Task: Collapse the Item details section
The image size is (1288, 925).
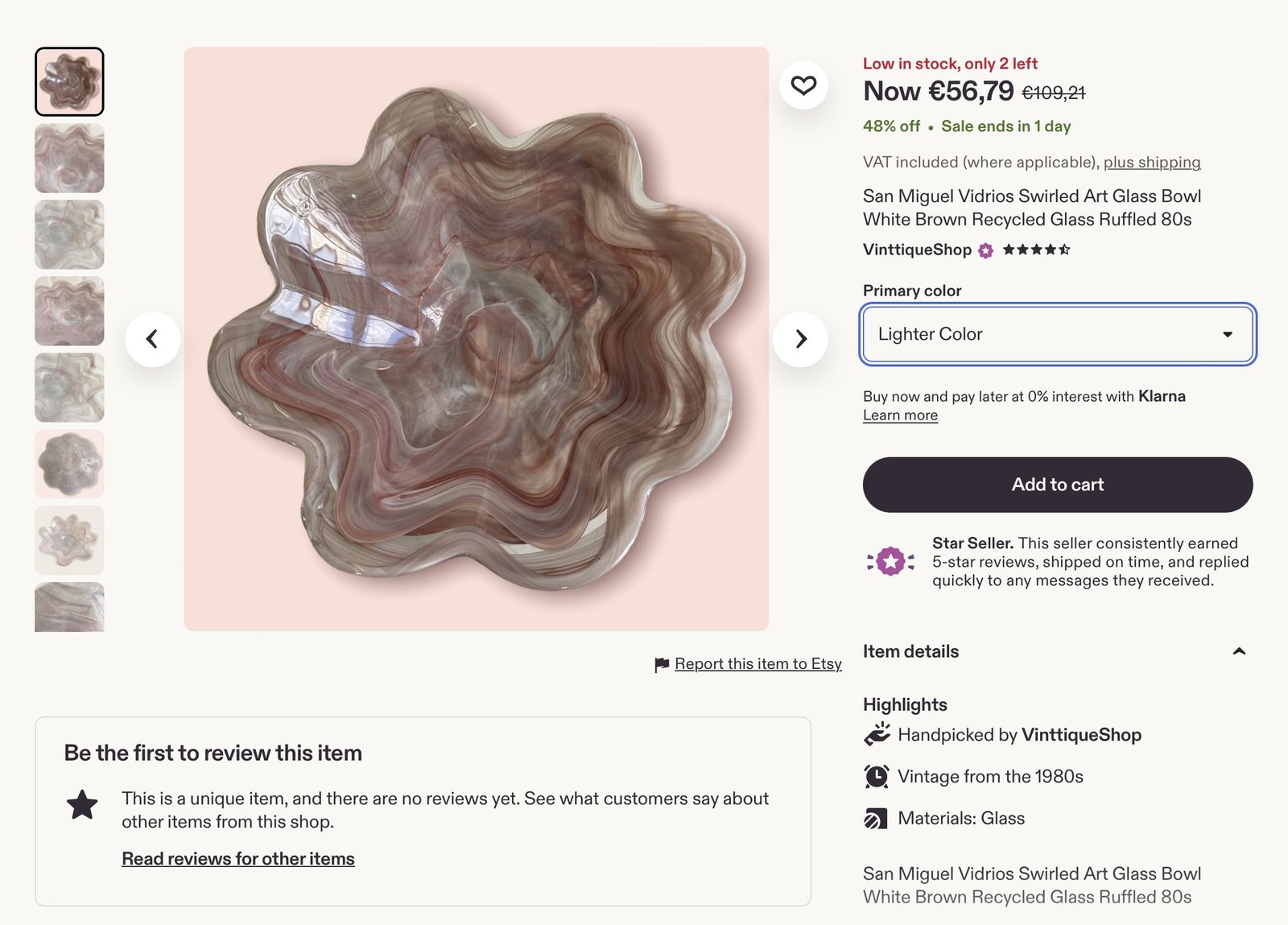Action: pos(1239,651)
